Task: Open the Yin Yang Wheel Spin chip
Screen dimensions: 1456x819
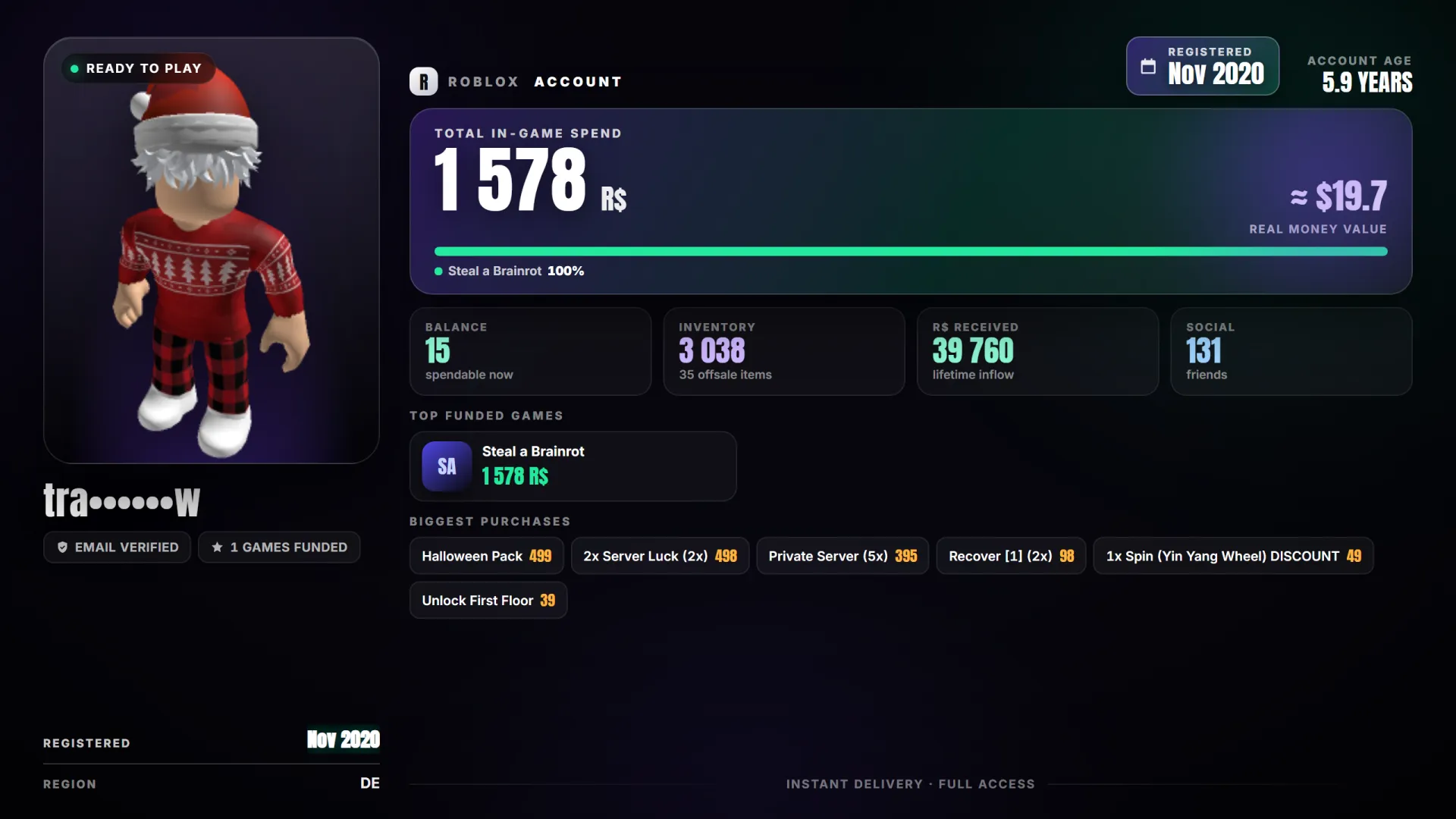Action: coord(1233,556)
